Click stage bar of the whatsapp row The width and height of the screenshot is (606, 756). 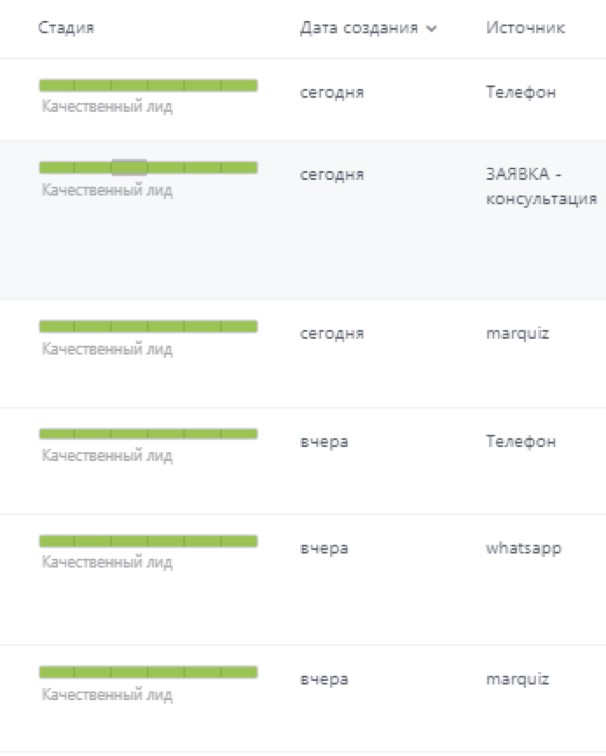pos(148,541)
